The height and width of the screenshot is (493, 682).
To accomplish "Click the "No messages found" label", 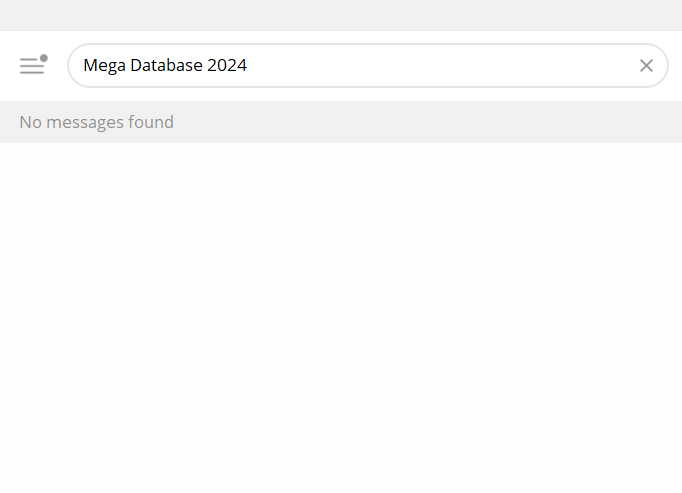I will tap(96, 122).
